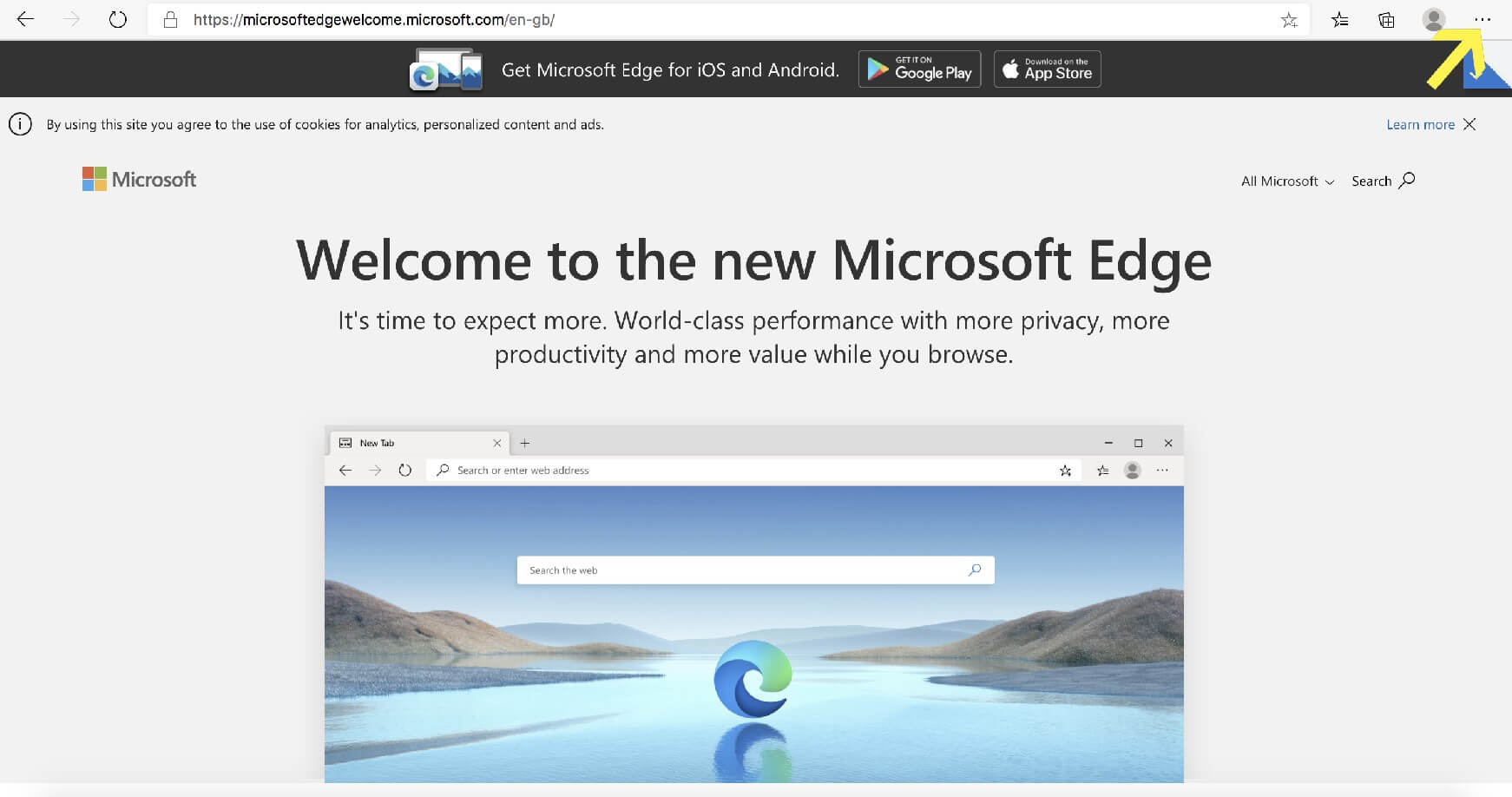View site info via the padlock icon
The height and width of the screenshot is (797, 1512).
(x=171, y=19)
